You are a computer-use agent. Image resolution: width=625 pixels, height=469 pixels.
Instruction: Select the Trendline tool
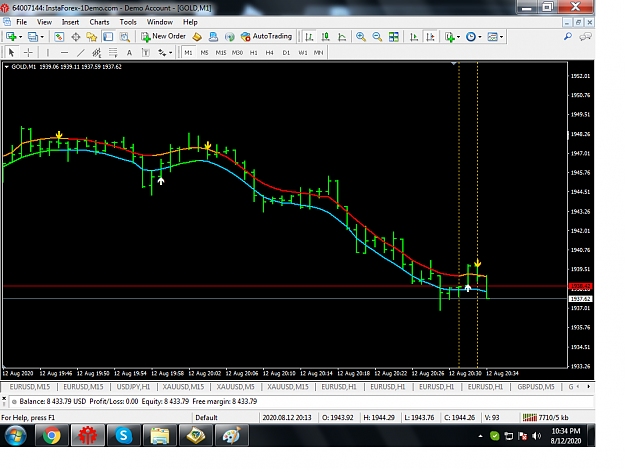tap(81, 52)
